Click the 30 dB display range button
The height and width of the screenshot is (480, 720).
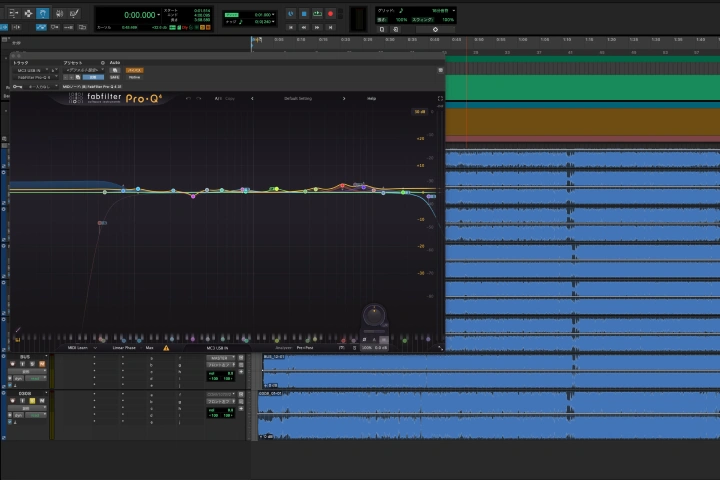(420, 112)
